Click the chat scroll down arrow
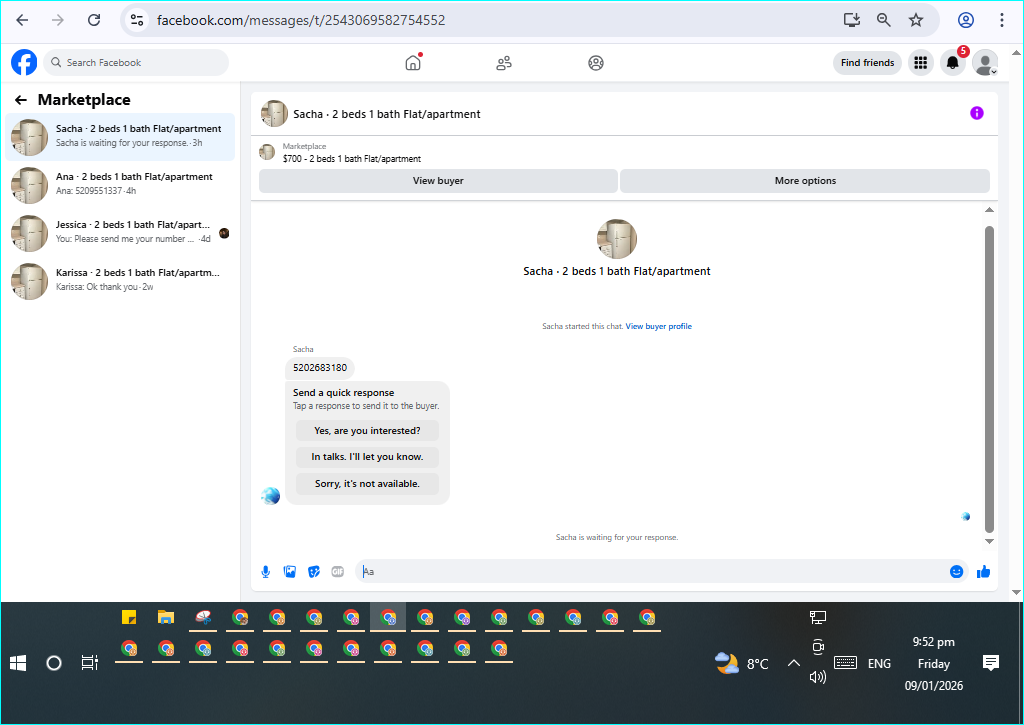The height and width of the screenshot is (725, 1024). tap(989, 541)
